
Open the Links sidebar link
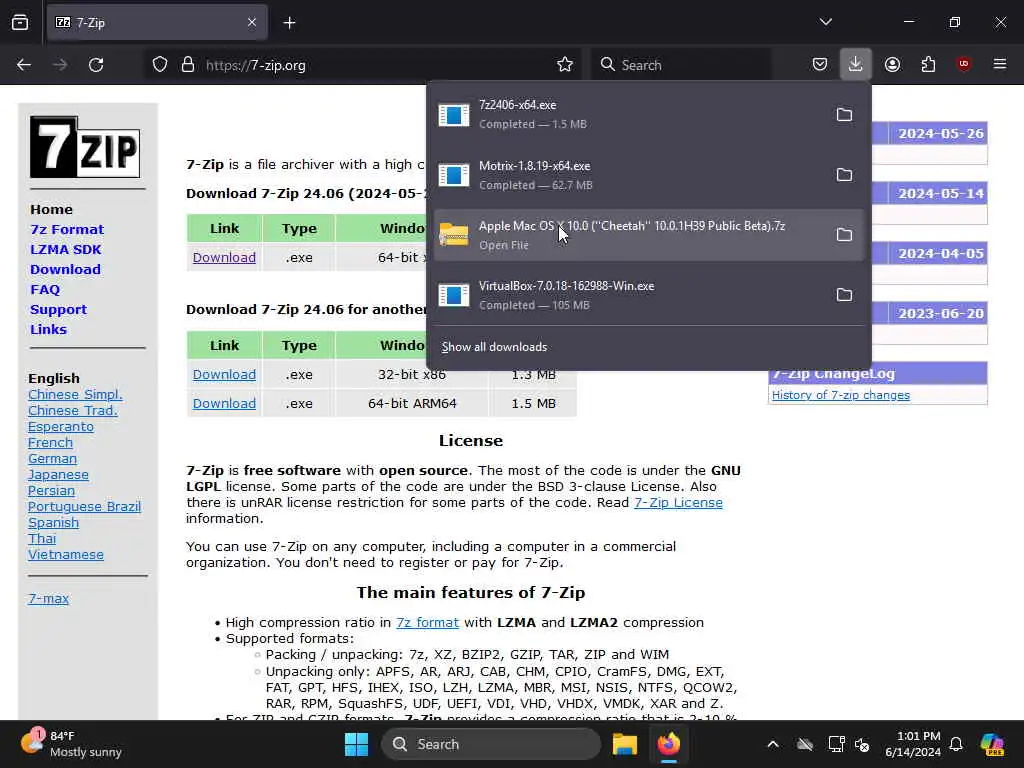[x=48, y=329]
